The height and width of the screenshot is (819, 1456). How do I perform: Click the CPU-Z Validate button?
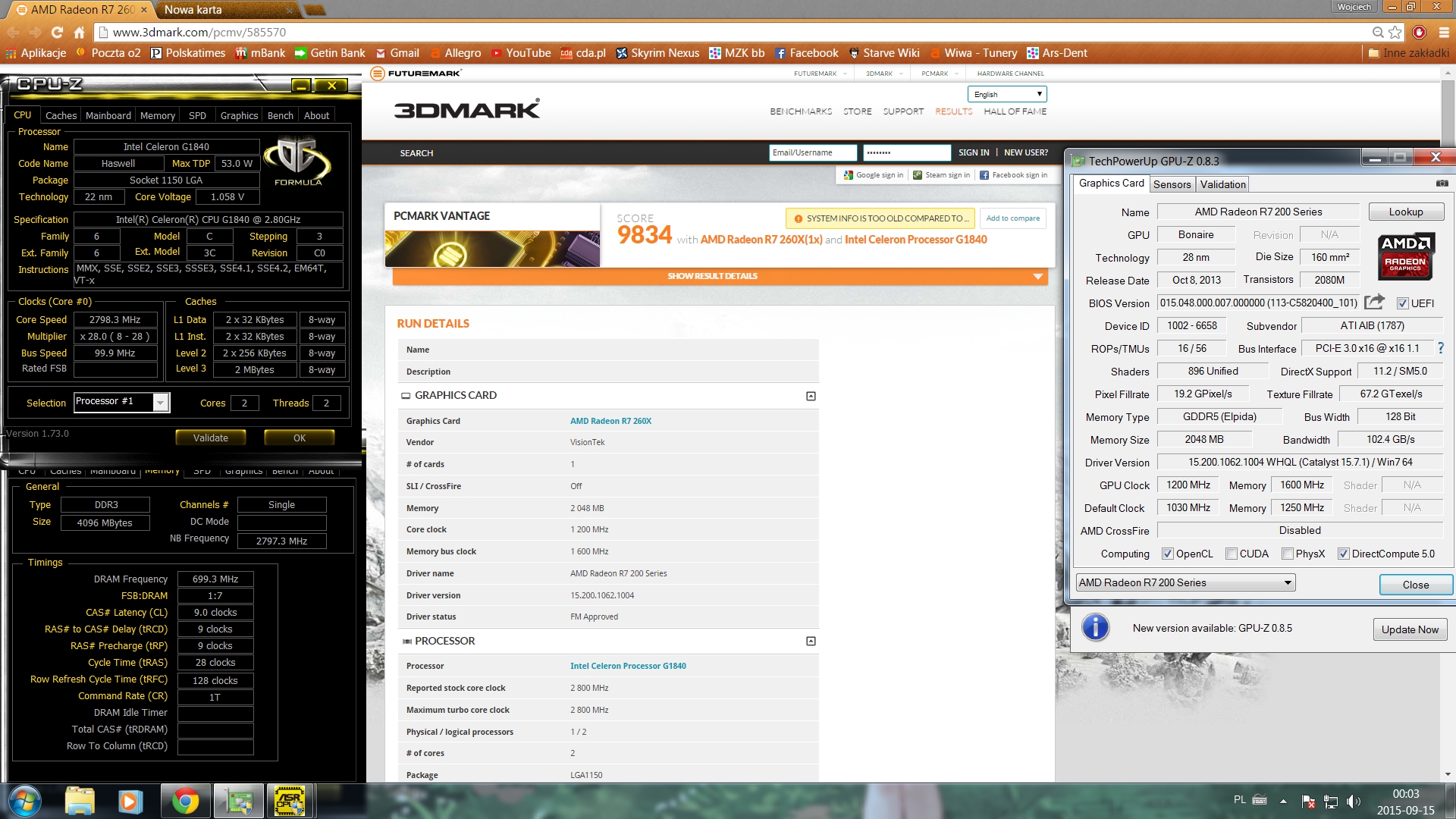pos(211,438)
